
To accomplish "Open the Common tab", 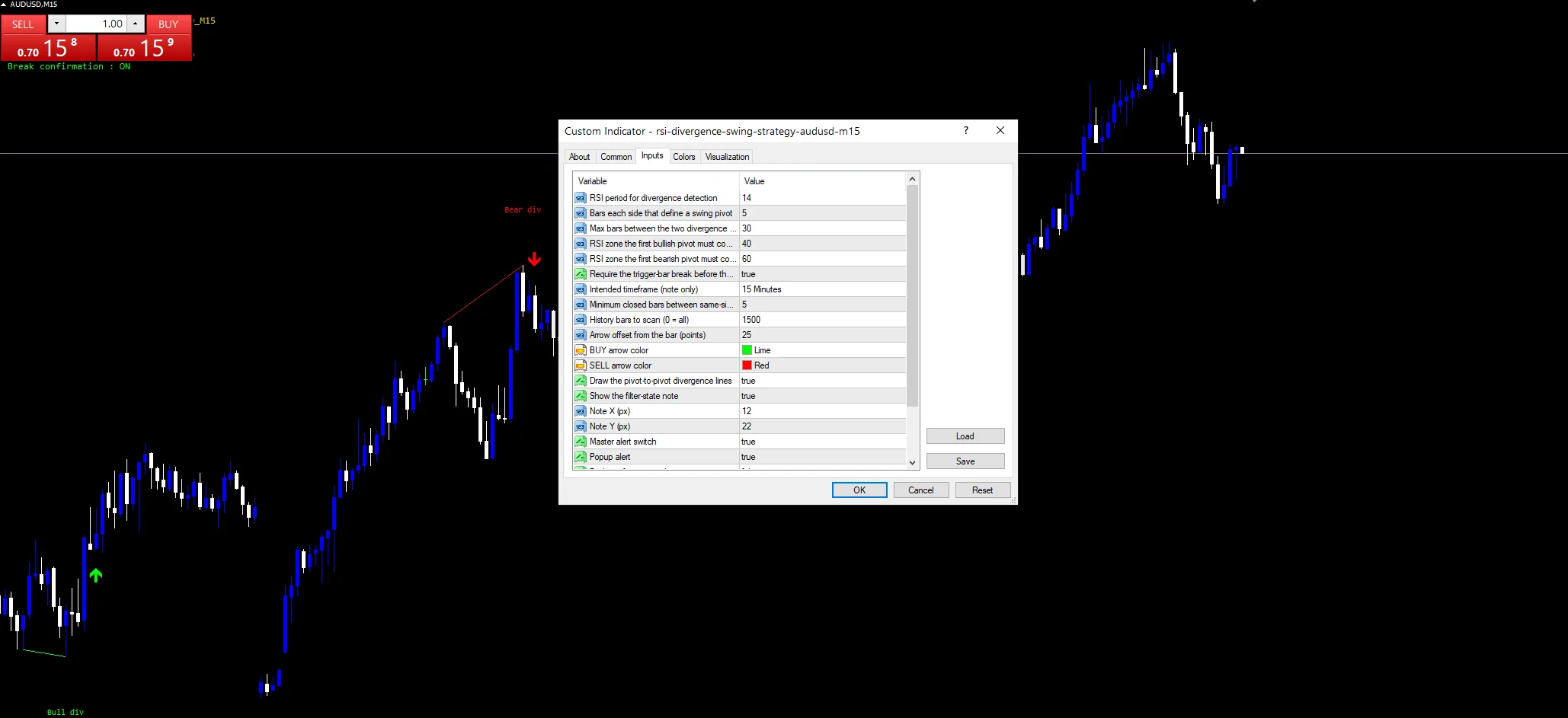I will tap(616, 157).
